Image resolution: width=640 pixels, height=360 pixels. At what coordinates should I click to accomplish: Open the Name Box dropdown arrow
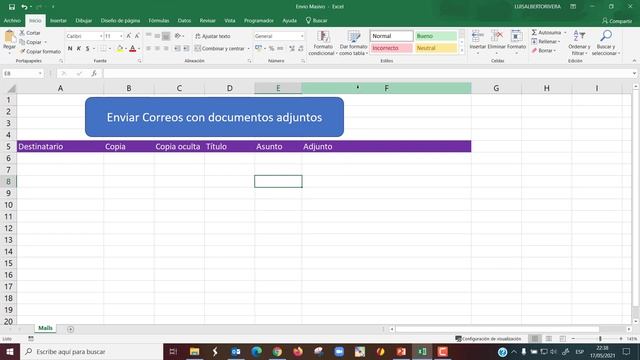pos(40,73)
